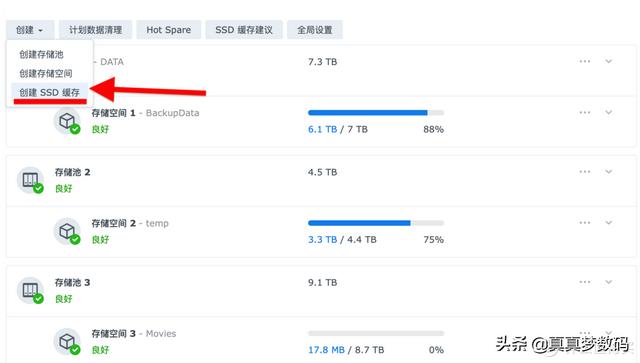Click the SSD 缓存建议 button
The width and height of the screenshot is (640, 363).
[244, 30]
